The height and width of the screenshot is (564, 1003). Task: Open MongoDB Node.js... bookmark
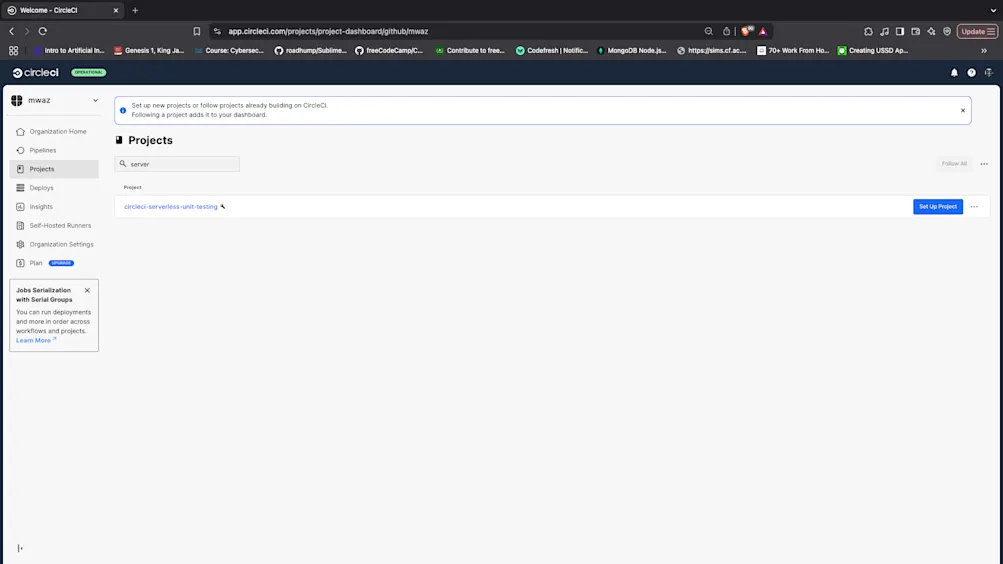pos(631,51)
